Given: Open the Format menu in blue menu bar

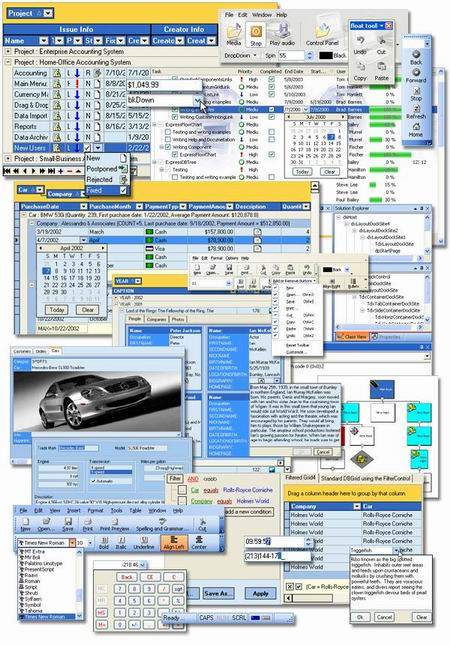Looking at the screenshot, I should point(95,510).
